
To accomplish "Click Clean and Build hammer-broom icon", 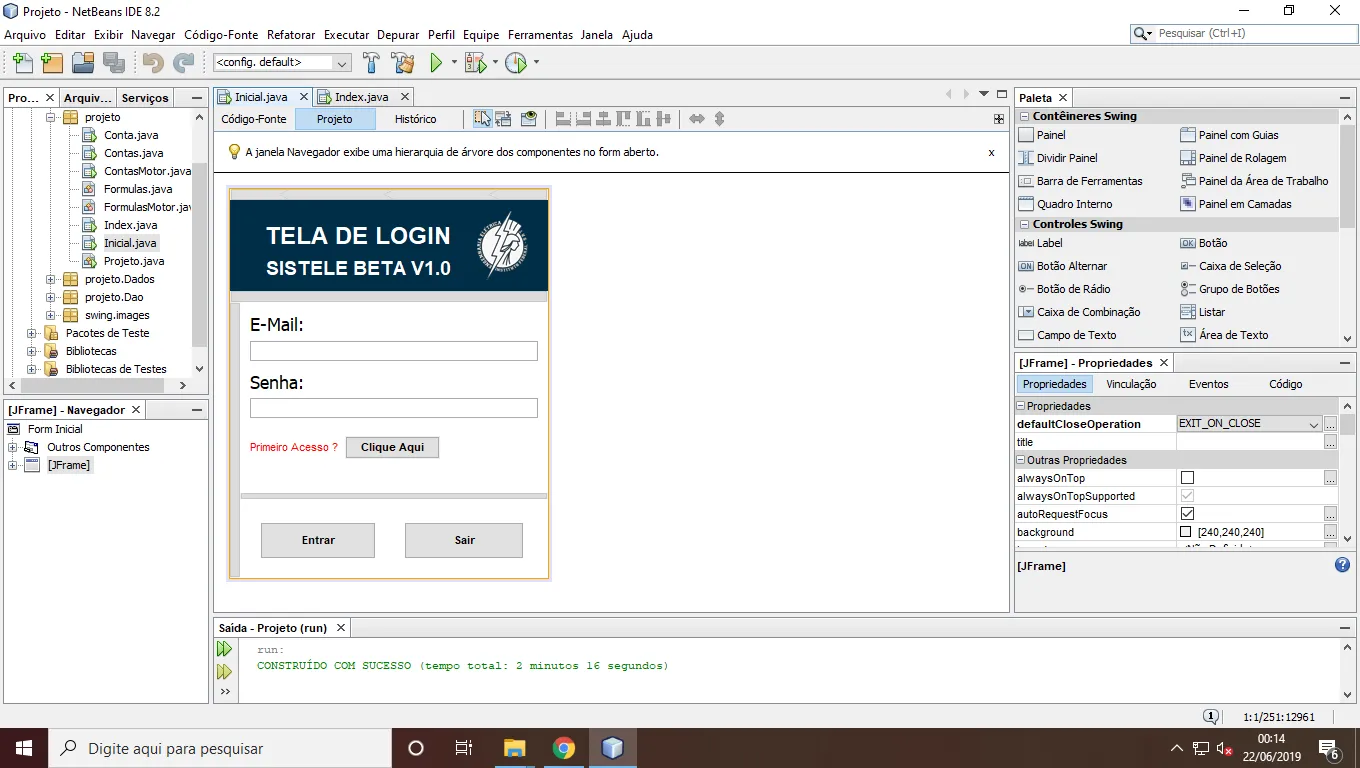I will tap(402, 63).
